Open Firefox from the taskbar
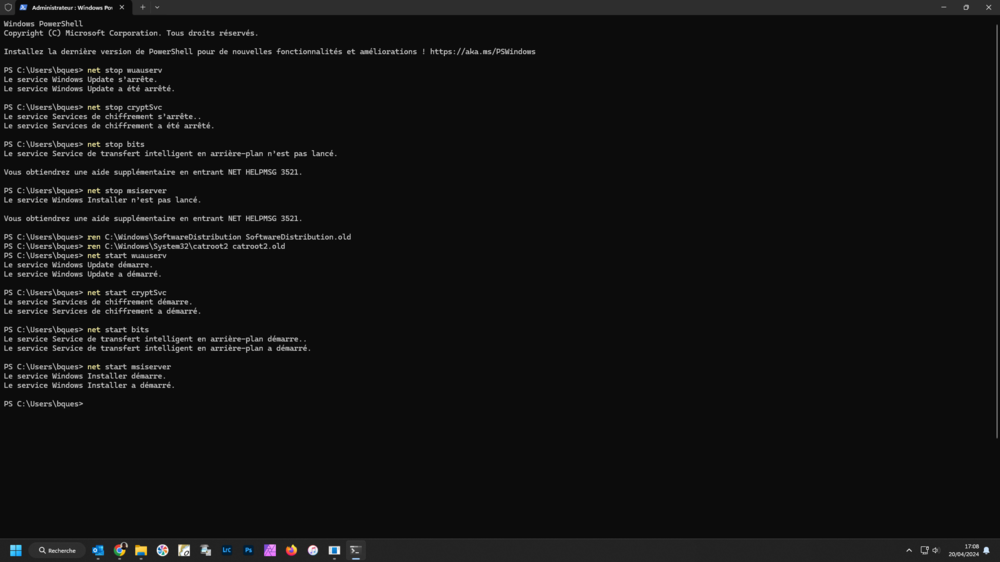Viewport: 1000px width, 562px height. coord(291,550)
